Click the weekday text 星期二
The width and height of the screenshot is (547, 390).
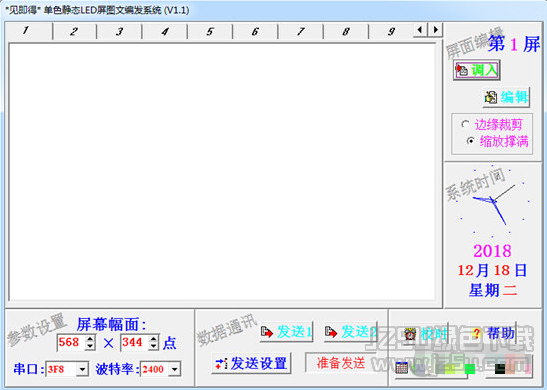point(492,290)
